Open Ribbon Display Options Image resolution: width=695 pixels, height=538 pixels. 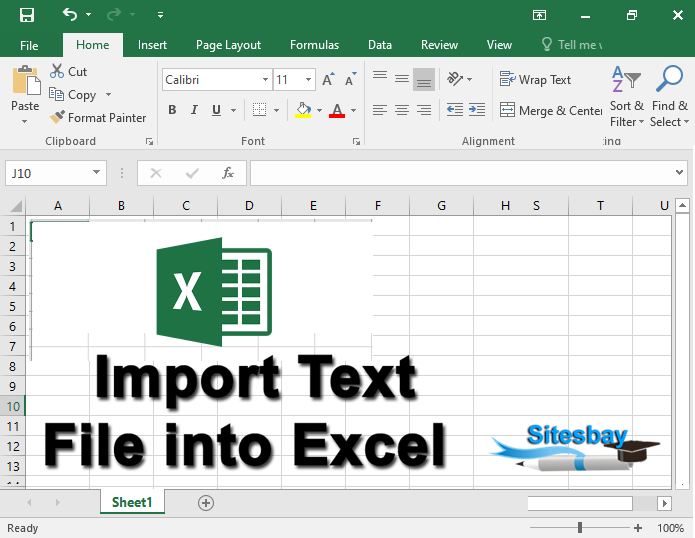539,16
